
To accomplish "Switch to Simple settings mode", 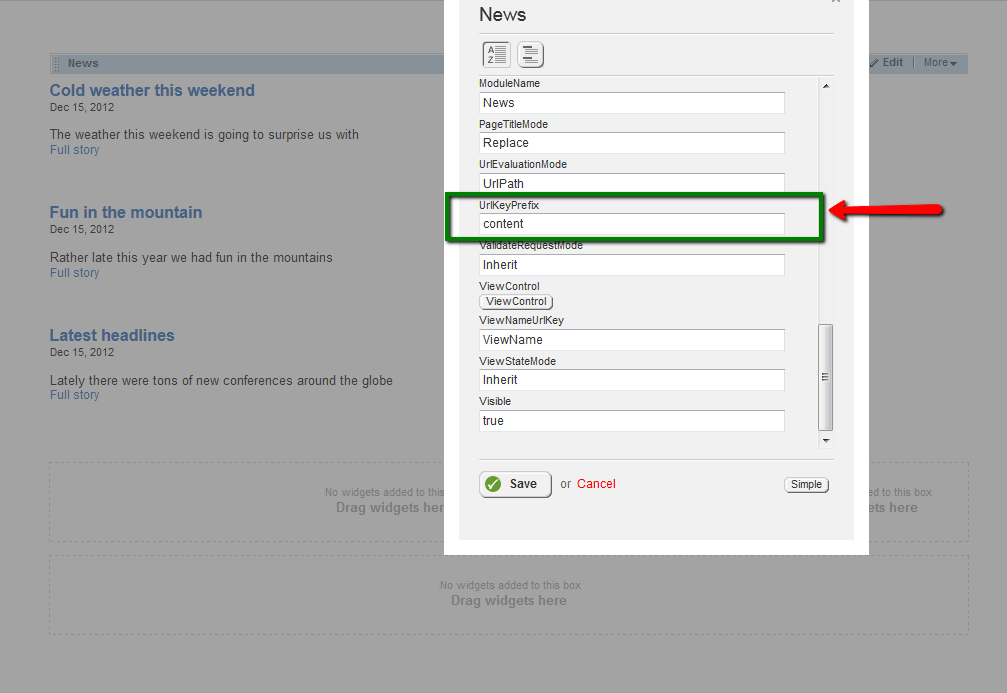I will pos(806,485).
